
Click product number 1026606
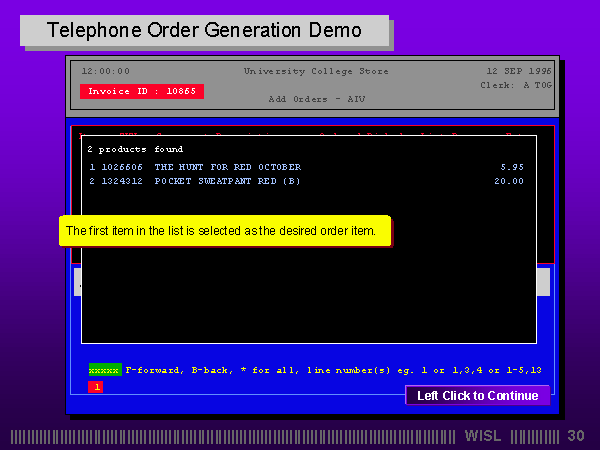pos(122,167)
